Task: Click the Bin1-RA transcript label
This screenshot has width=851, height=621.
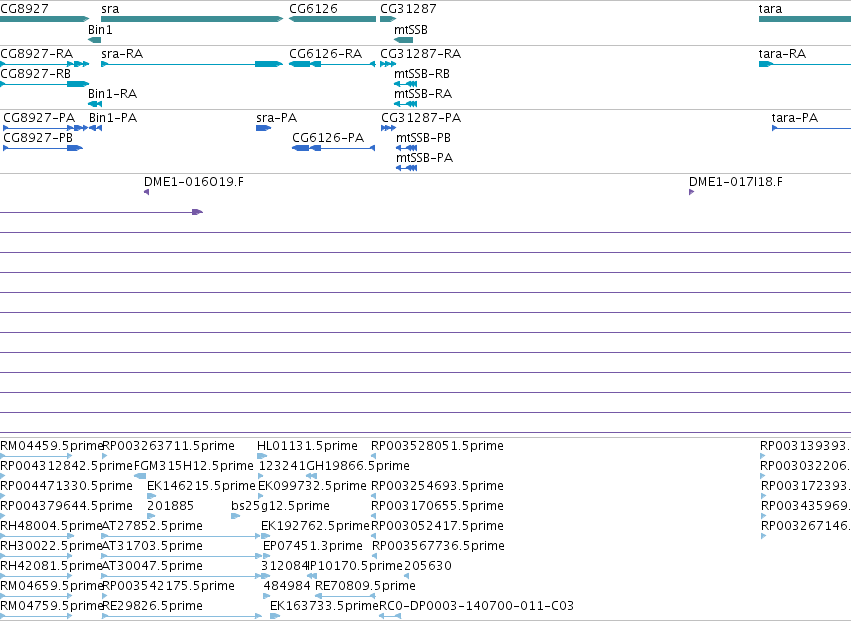Action: [112, 94]
